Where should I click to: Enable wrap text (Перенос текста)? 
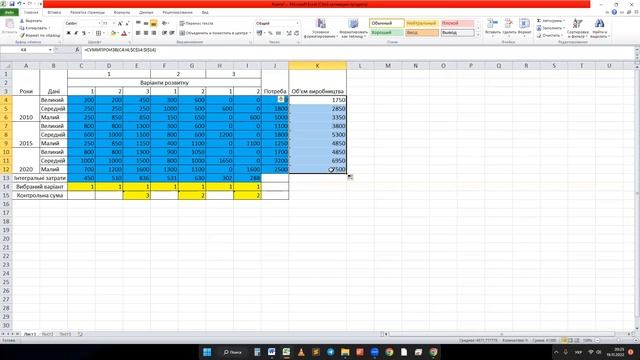(x=196, y=24)
